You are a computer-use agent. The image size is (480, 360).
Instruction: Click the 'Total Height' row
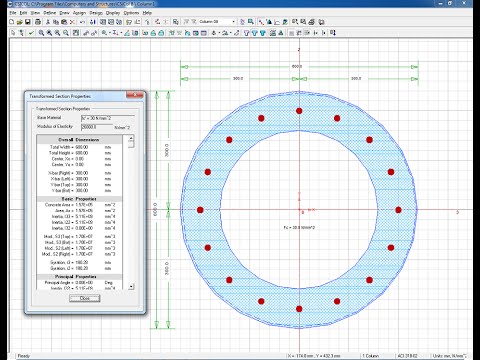[79, 153]
